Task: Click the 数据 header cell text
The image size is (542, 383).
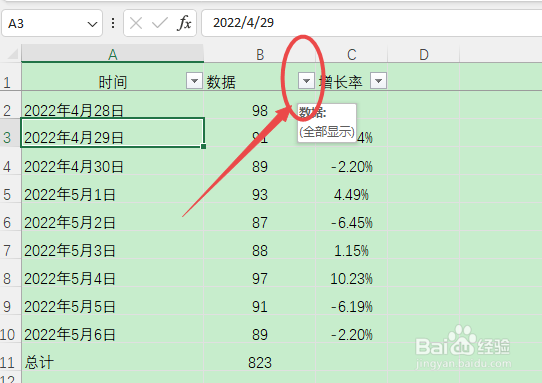Action: tap(221, 82)
